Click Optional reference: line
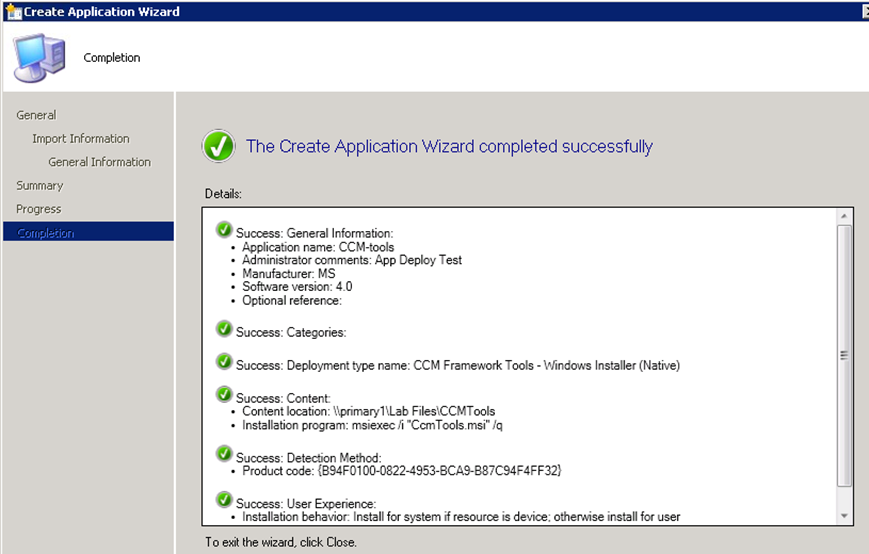 click(292, 301)
